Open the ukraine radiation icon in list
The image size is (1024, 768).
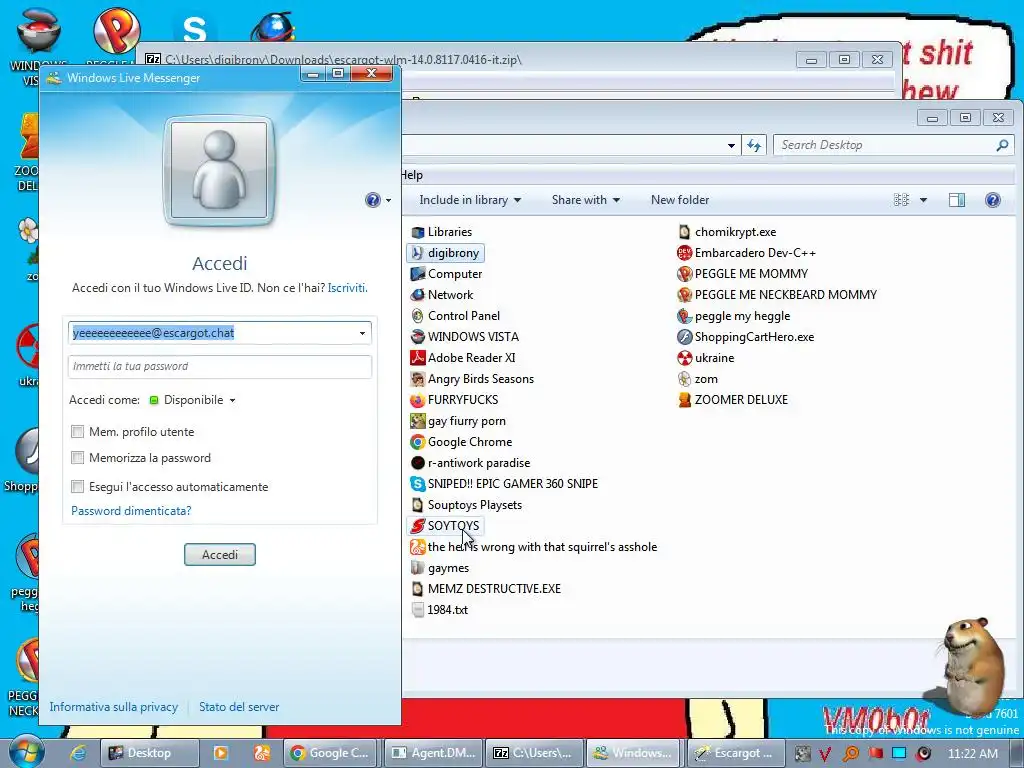[684, 358]
